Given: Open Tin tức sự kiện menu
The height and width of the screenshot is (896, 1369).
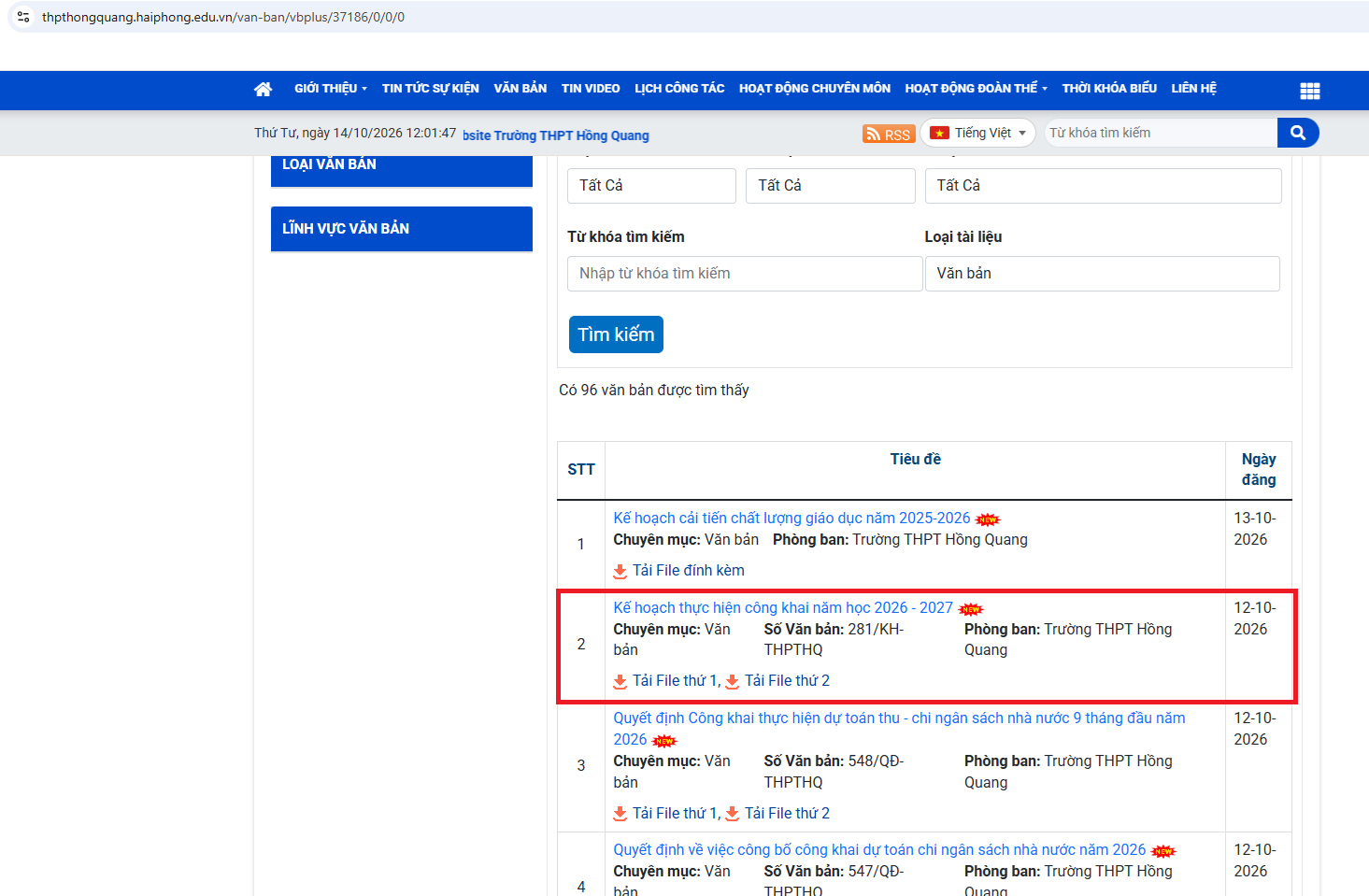Looking at the screenshot, I should pyautogui.click(x=431, y=89).
